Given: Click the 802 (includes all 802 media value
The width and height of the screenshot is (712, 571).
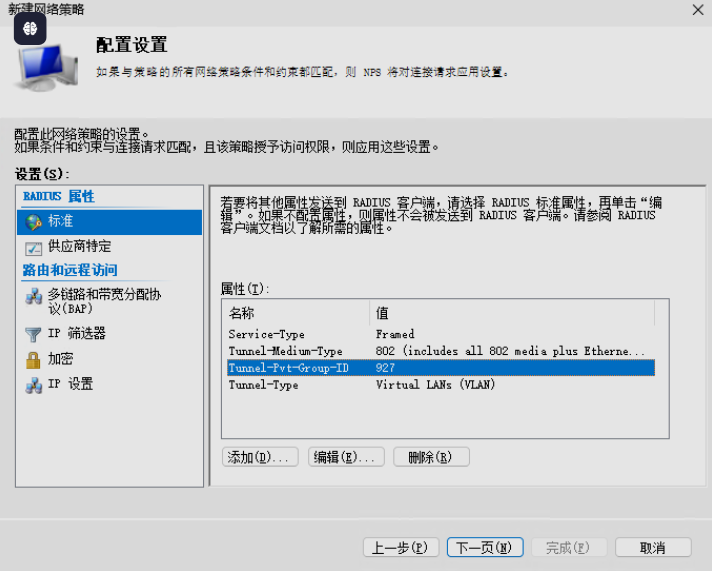Looking at the screenshot, I should 510,351.
